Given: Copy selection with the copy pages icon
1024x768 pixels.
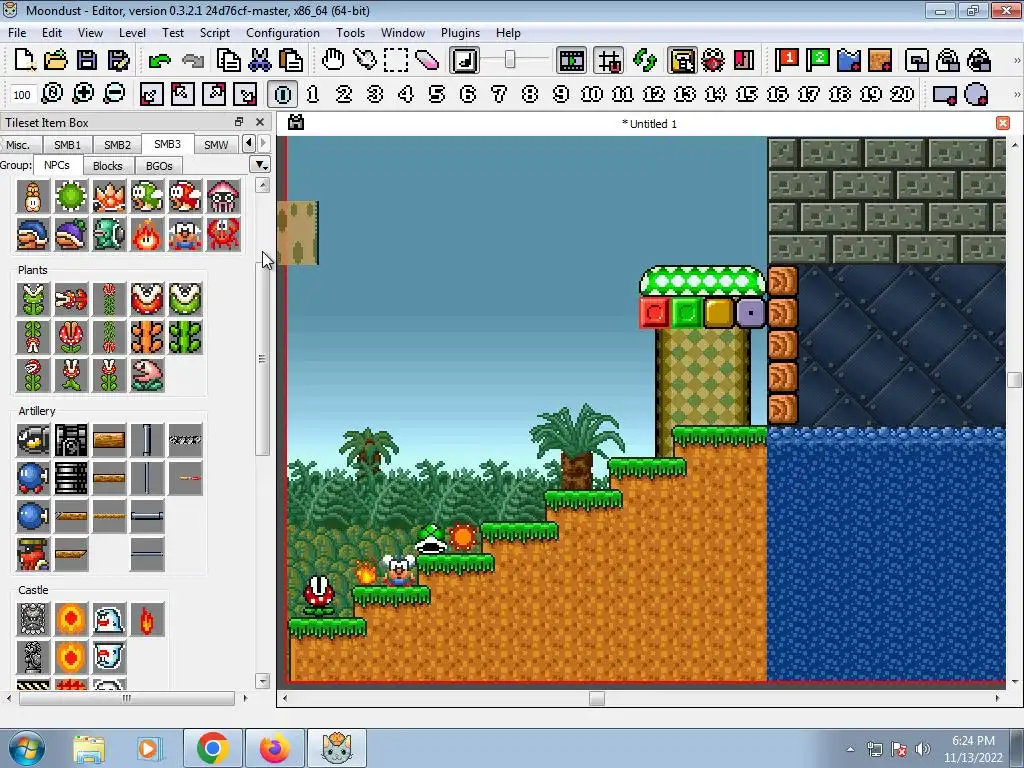Looking at the screenshot, I should point(229,61).
